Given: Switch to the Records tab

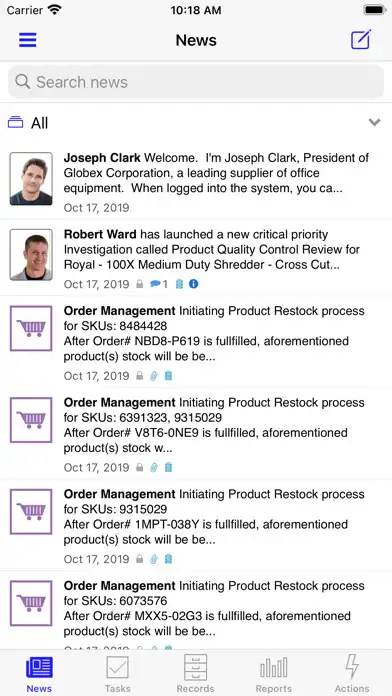Looking at the screenshot, I should pyautogui.click(x=195, y=674).
